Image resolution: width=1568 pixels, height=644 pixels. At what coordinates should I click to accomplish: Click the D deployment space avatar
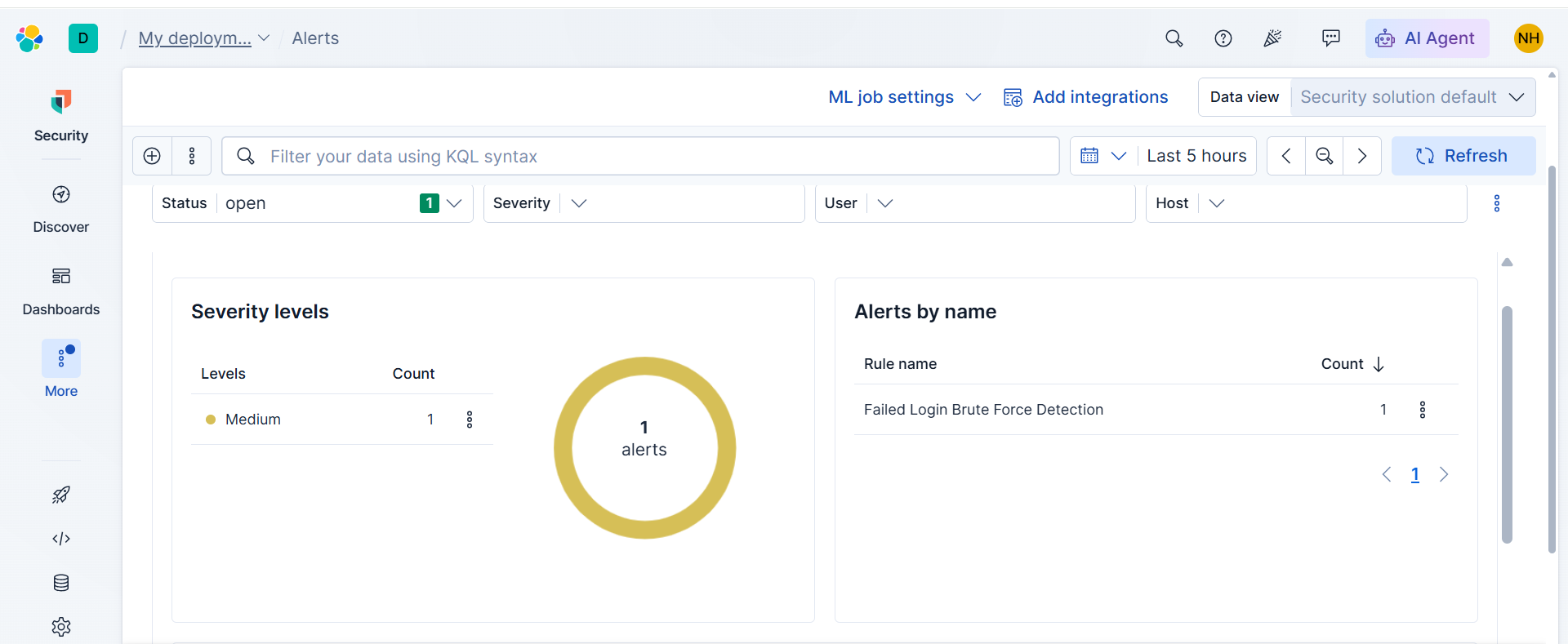[x=83, y=38]
